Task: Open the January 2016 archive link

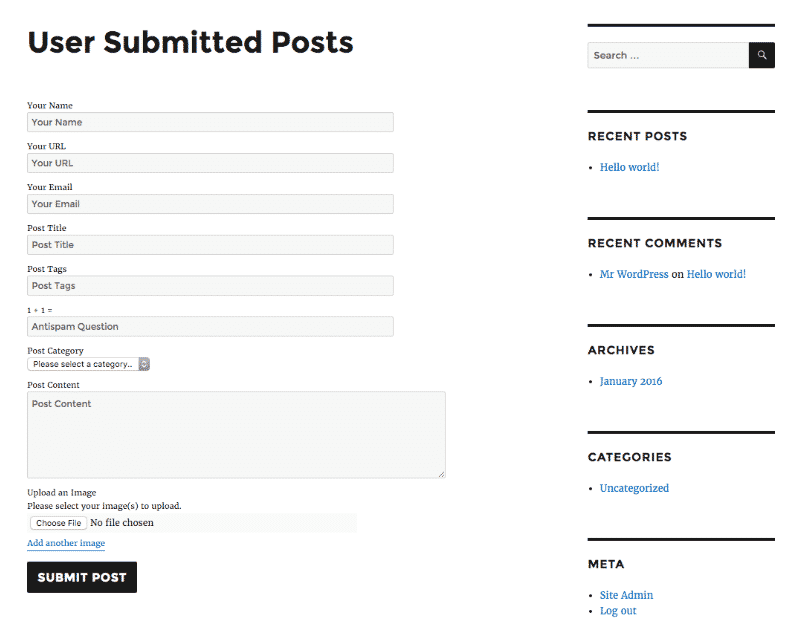Action: click(x=631, y=381)
